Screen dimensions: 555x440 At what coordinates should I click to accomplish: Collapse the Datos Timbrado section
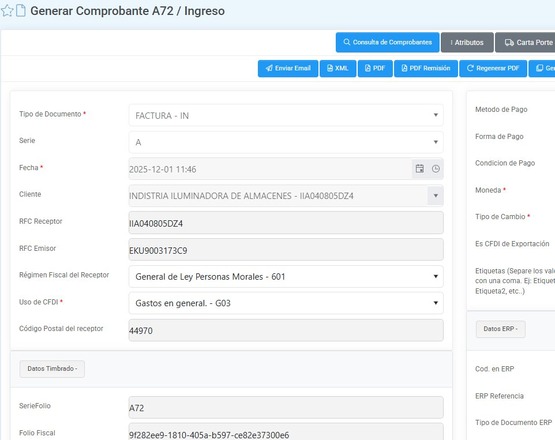point(52,369)
